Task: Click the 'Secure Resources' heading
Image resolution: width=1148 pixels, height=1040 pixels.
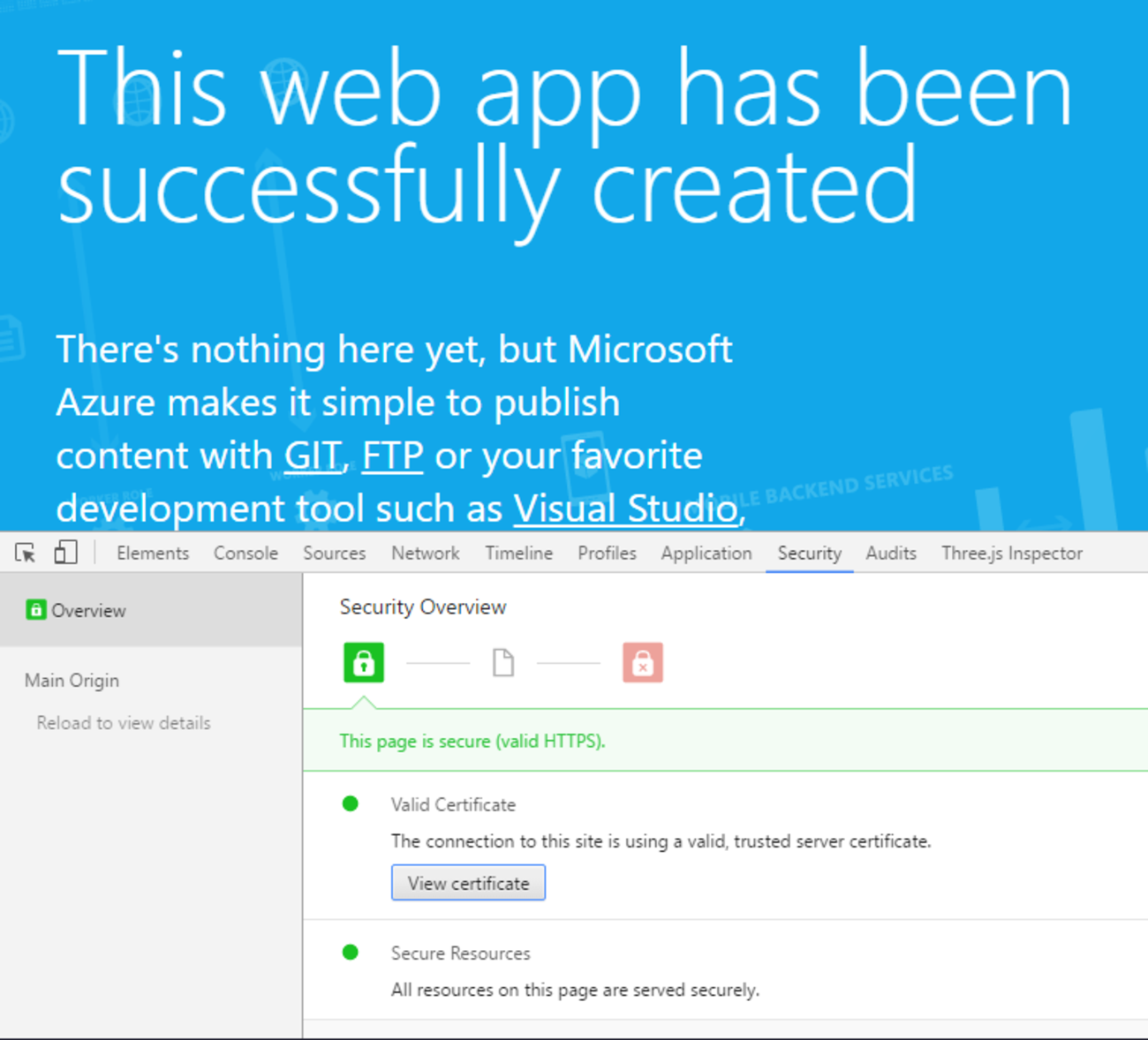Action: click(x=461, y=953)
